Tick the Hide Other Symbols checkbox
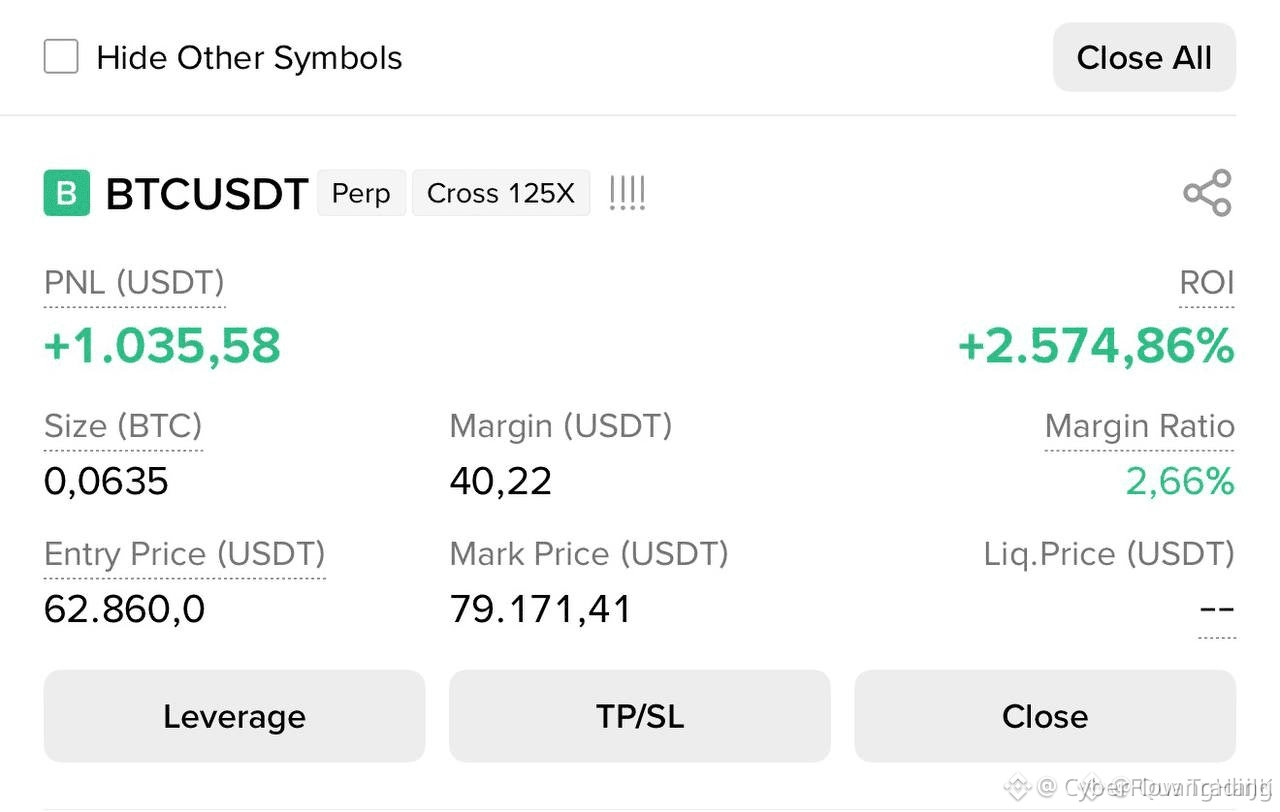The height and width of the screenshot is (812, 1280). click(61, 57)
